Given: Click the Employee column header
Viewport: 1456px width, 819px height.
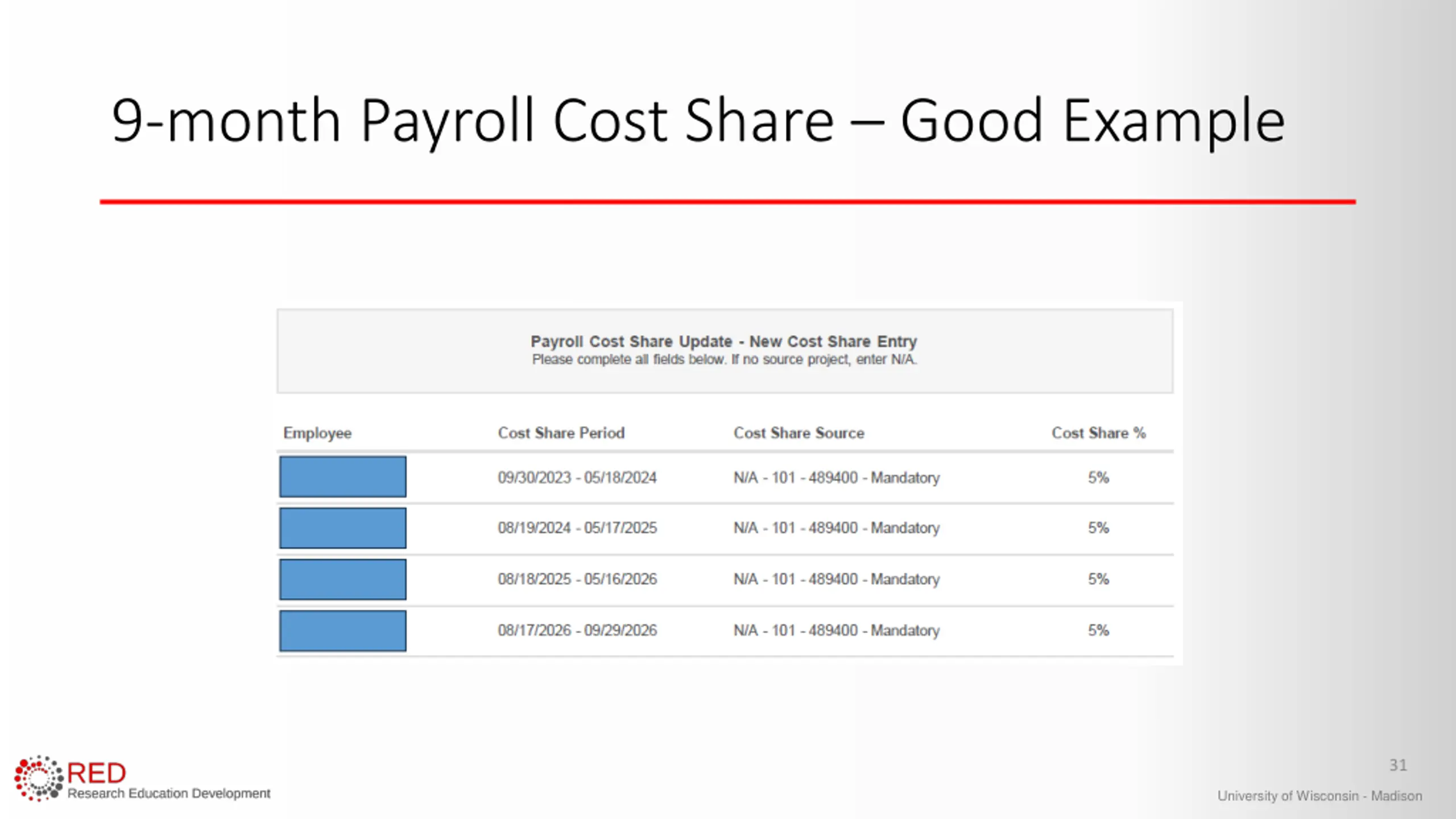Looking at the screenshot, I should [x=317, y=433].
